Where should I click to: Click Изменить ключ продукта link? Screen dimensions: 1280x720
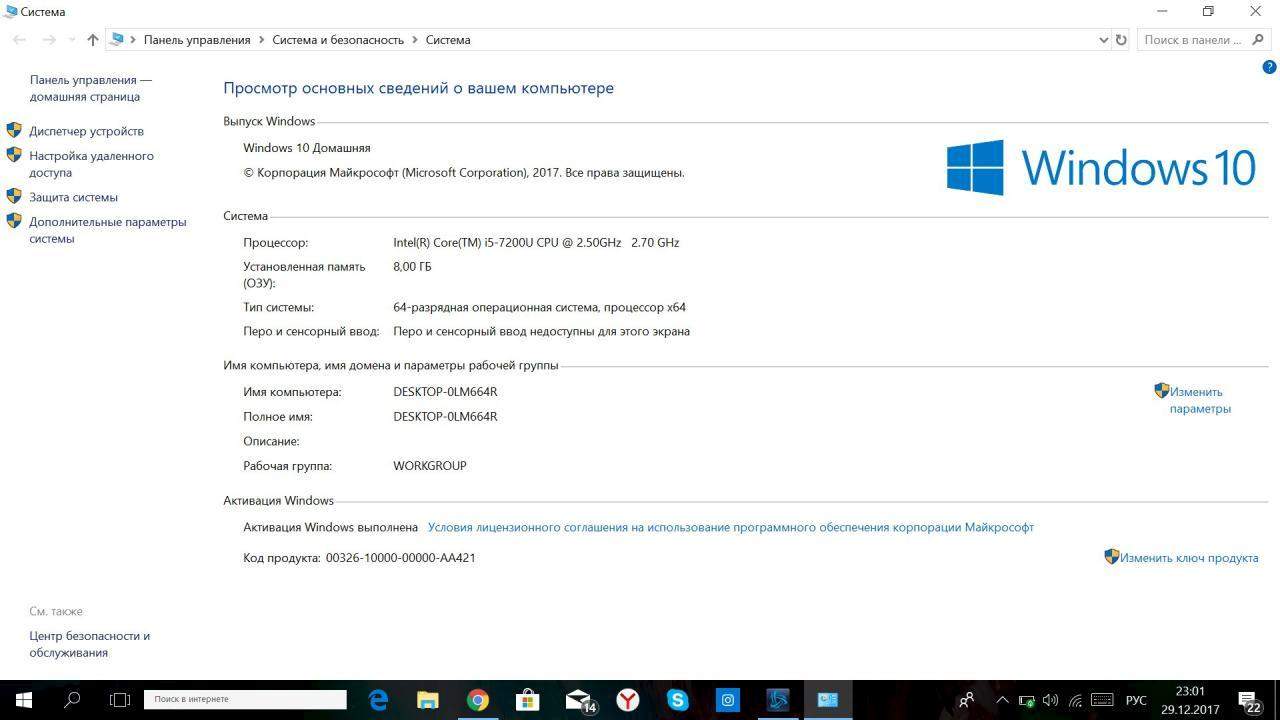coord(1189,558)
